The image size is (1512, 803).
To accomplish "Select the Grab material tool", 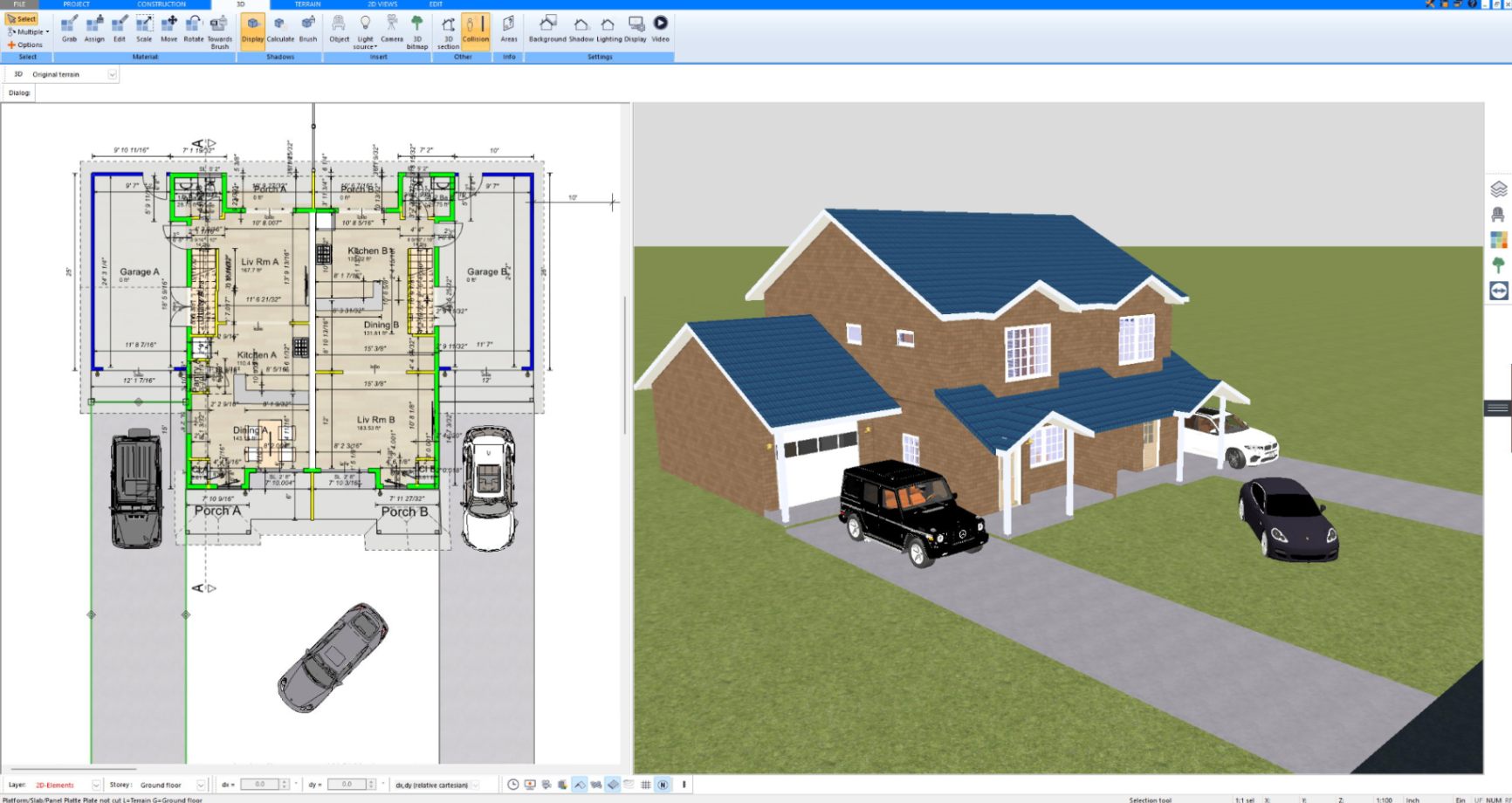I will 69,29.
